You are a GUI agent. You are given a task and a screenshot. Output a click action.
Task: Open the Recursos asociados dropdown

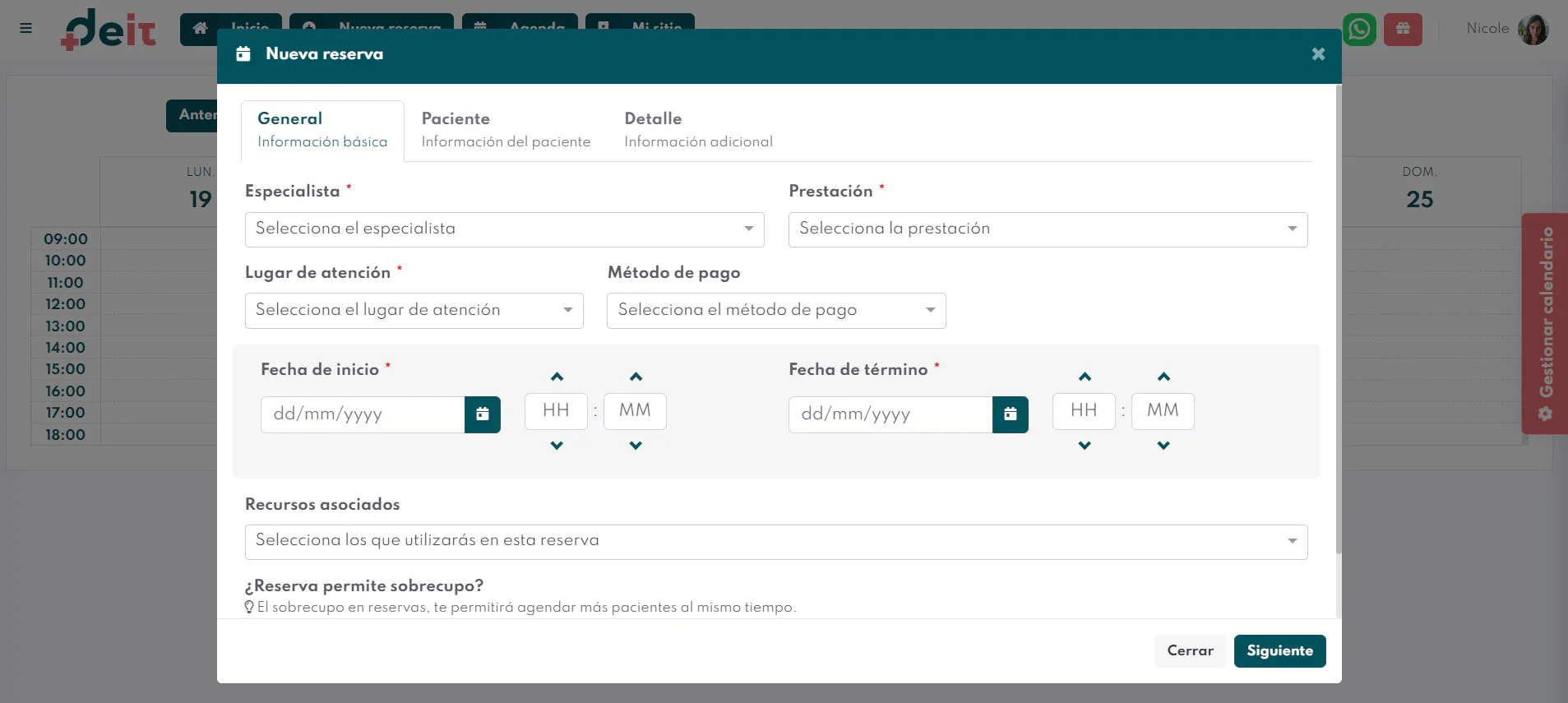click(776, 542)
